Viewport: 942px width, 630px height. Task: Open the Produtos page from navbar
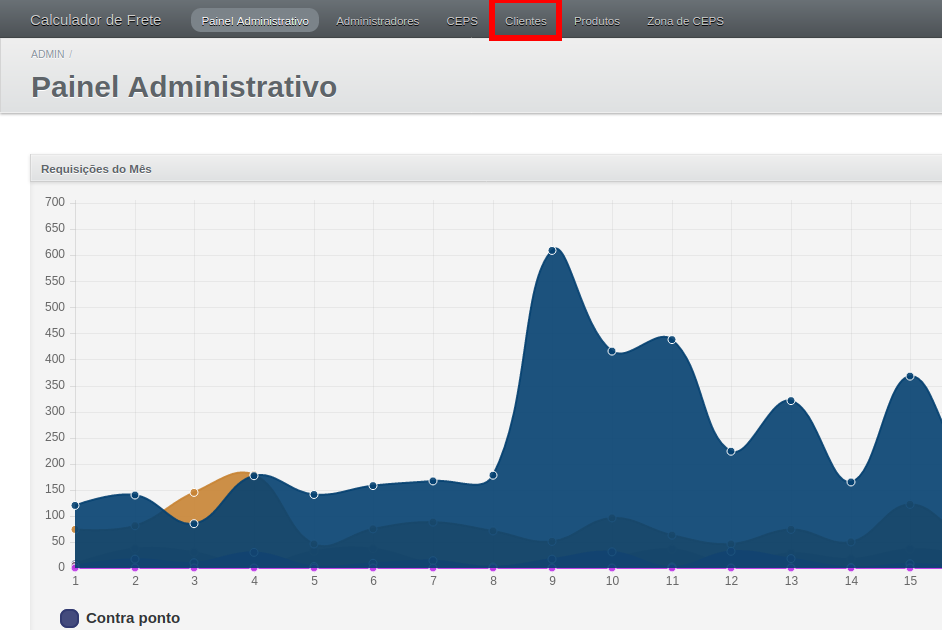tap(597, 21)
